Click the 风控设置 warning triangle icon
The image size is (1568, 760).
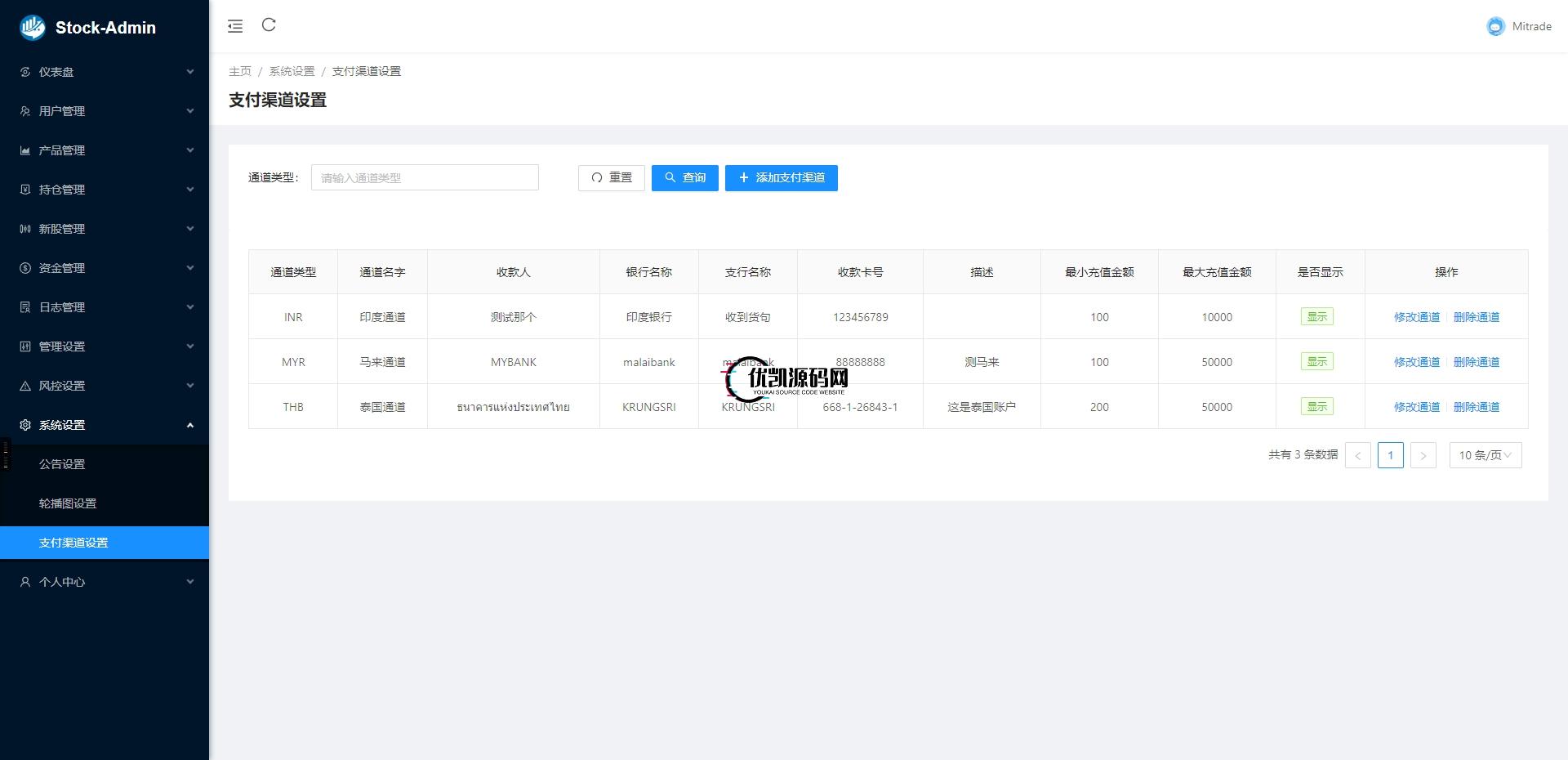[x=24, y=385]
